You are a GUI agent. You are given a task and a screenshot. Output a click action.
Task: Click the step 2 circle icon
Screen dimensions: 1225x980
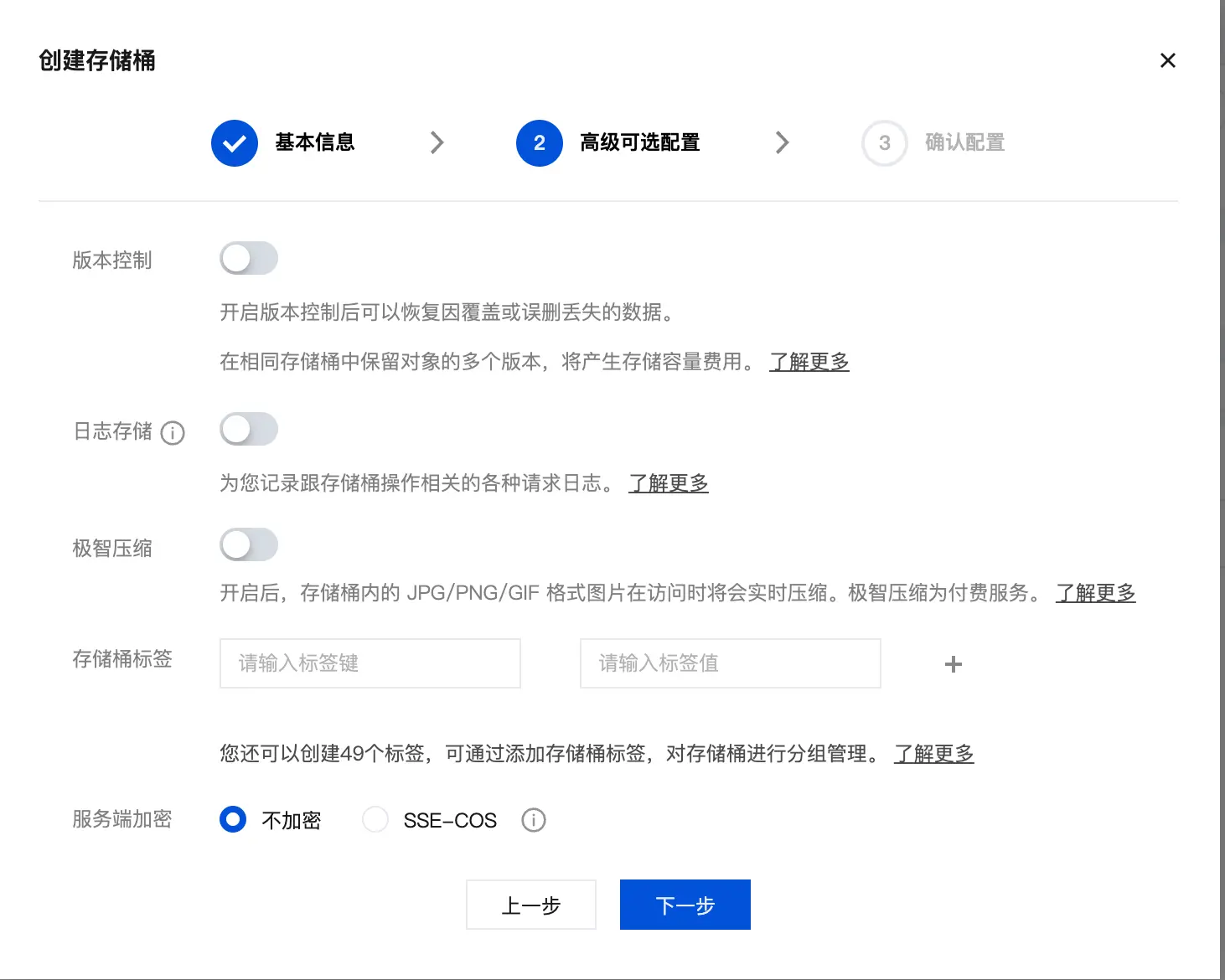pyautogui.click(x=539, y=143)
